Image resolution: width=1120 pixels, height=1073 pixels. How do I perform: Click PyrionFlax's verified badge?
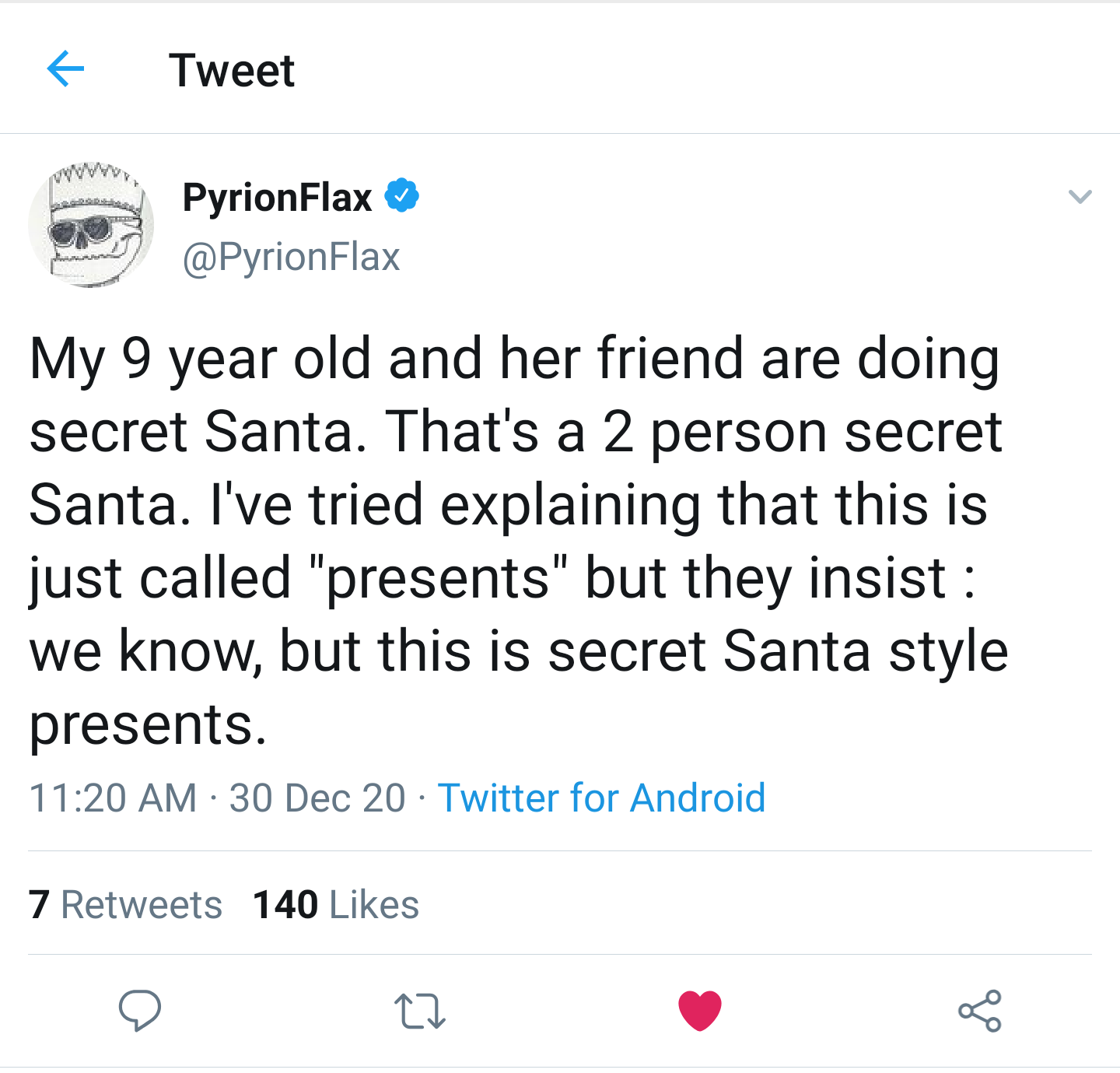click(403, 196)
